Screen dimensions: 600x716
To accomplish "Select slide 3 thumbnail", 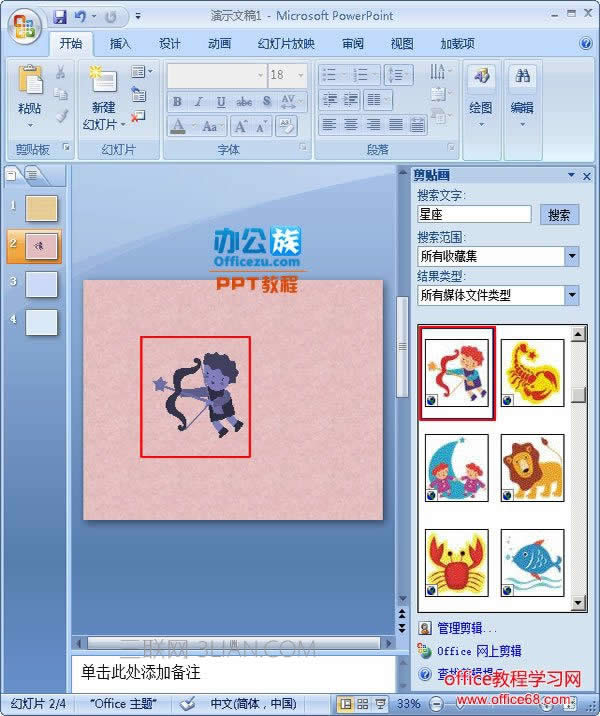I will (x=42, y=284).
